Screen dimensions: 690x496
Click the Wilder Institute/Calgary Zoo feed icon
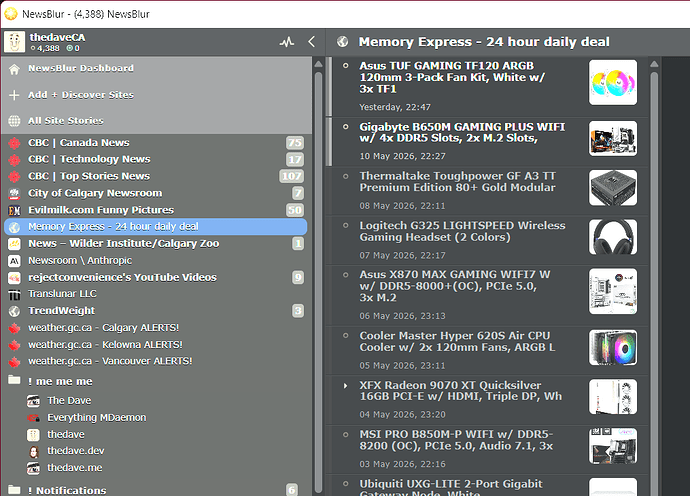[x=14, y=244]
